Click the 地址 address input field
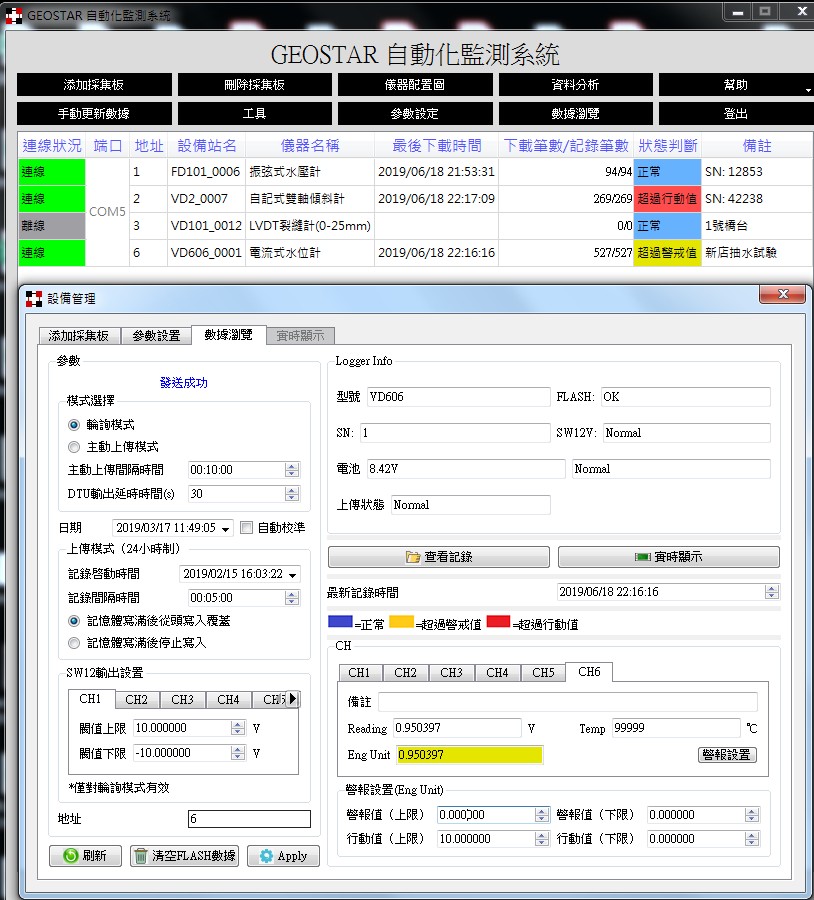Image resolution: width=814 pixels, height=900 pixels. [249, 819]
